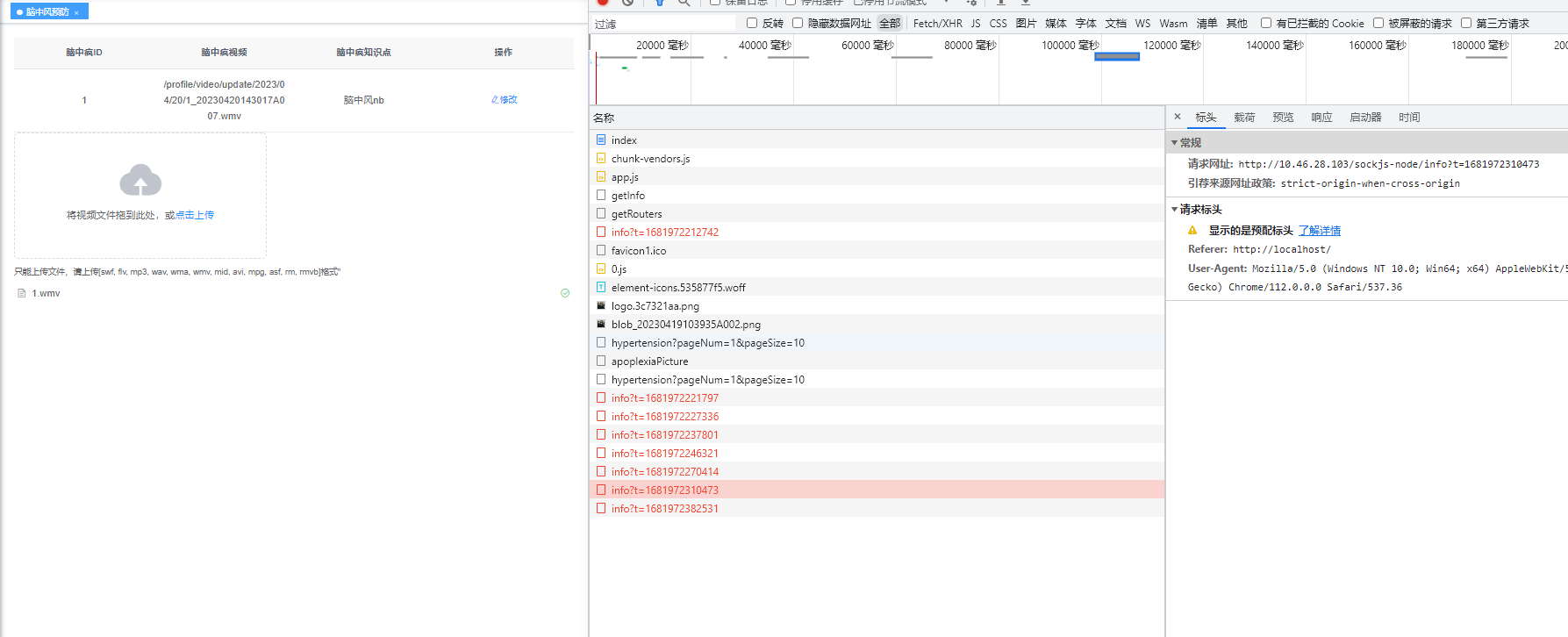
Task: Select the apoplexiaPicture request
Action: coord(877,361)
